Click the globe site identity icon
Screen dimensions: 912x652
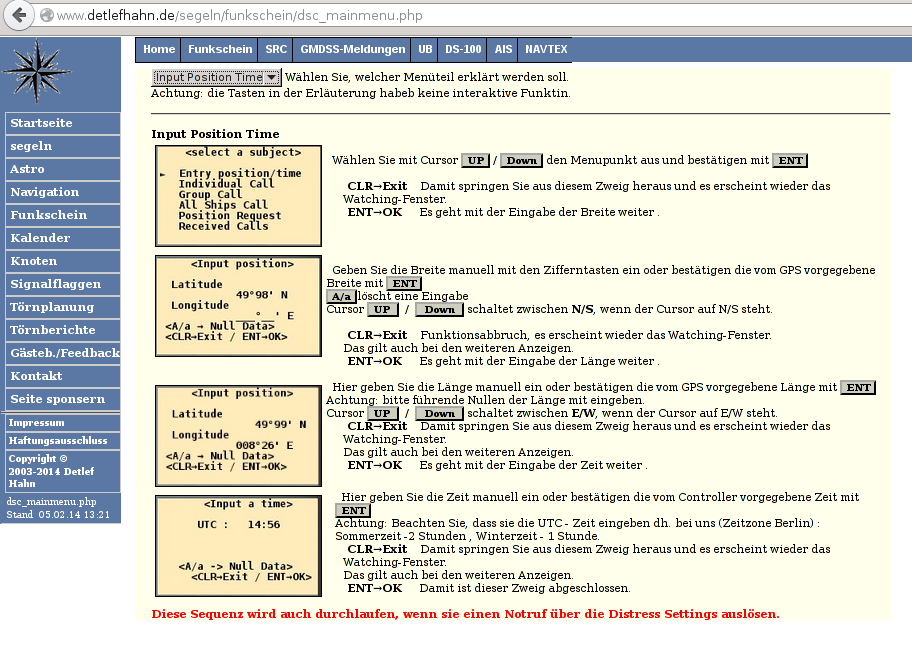[47, 16]
